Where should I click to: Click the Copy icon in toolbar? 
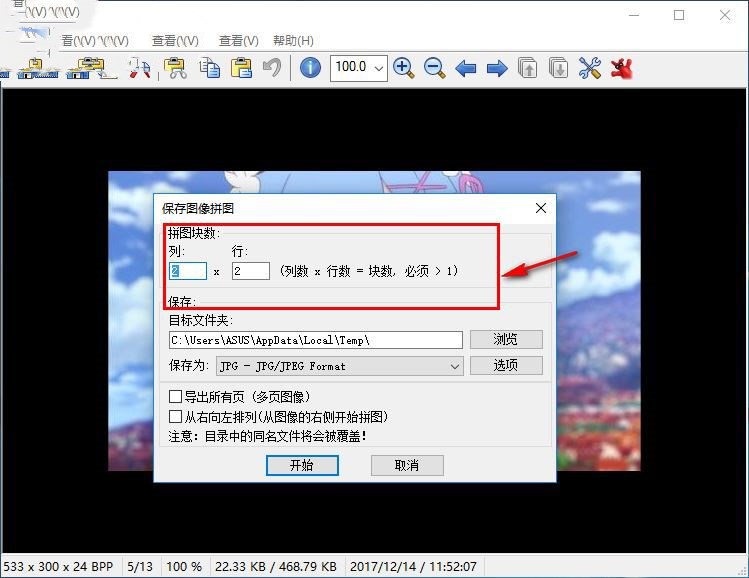pos(210,68)
